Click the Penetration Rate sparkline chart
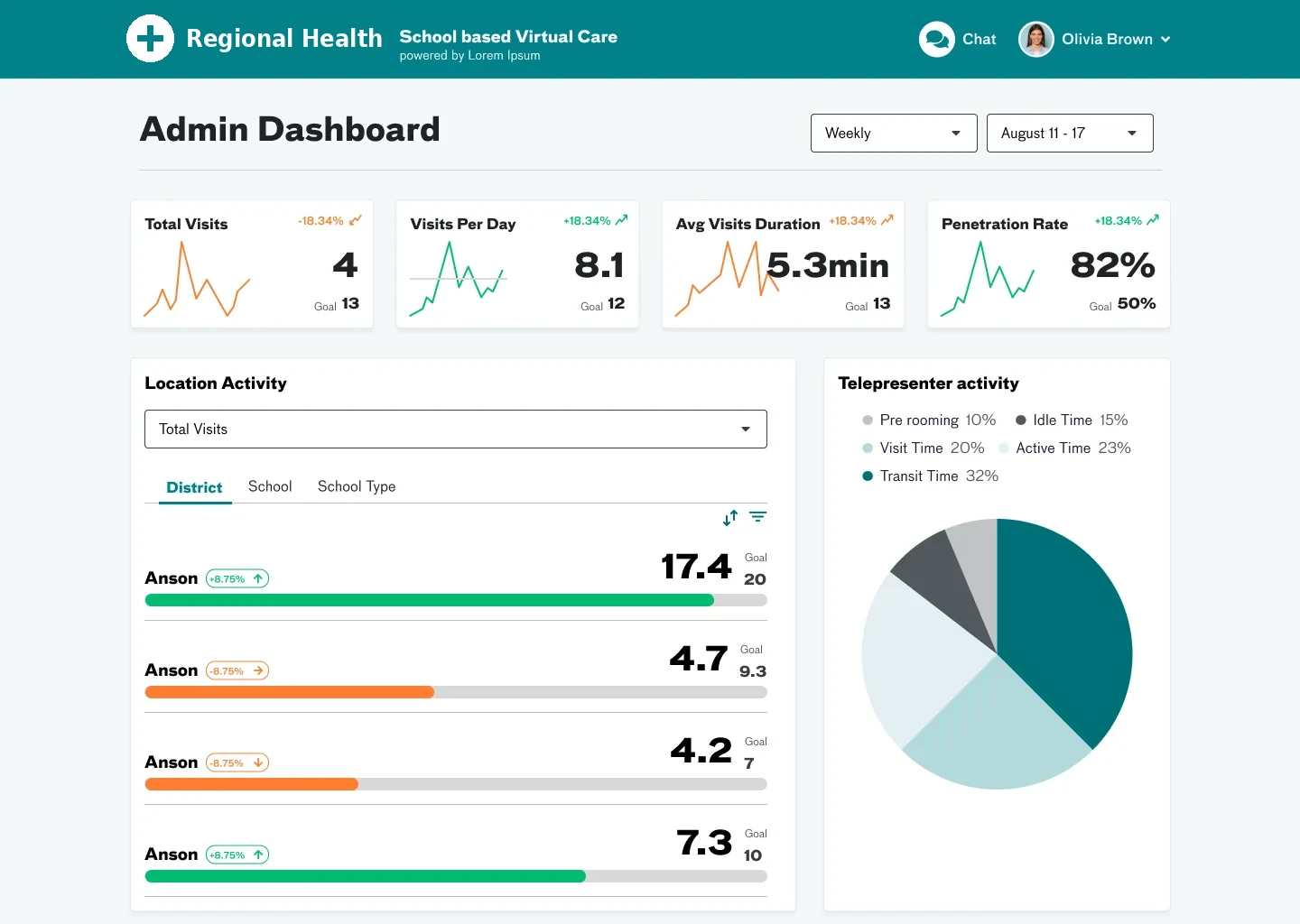This screenshot has height=924, width=1300. (x=988, y=280)
